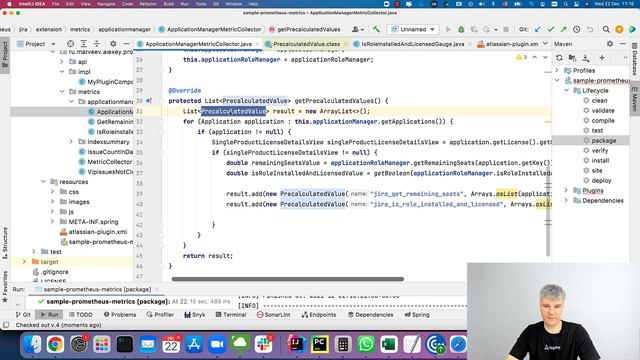
Task: Open Git history clock icon
Action: (x=577, y=29)
